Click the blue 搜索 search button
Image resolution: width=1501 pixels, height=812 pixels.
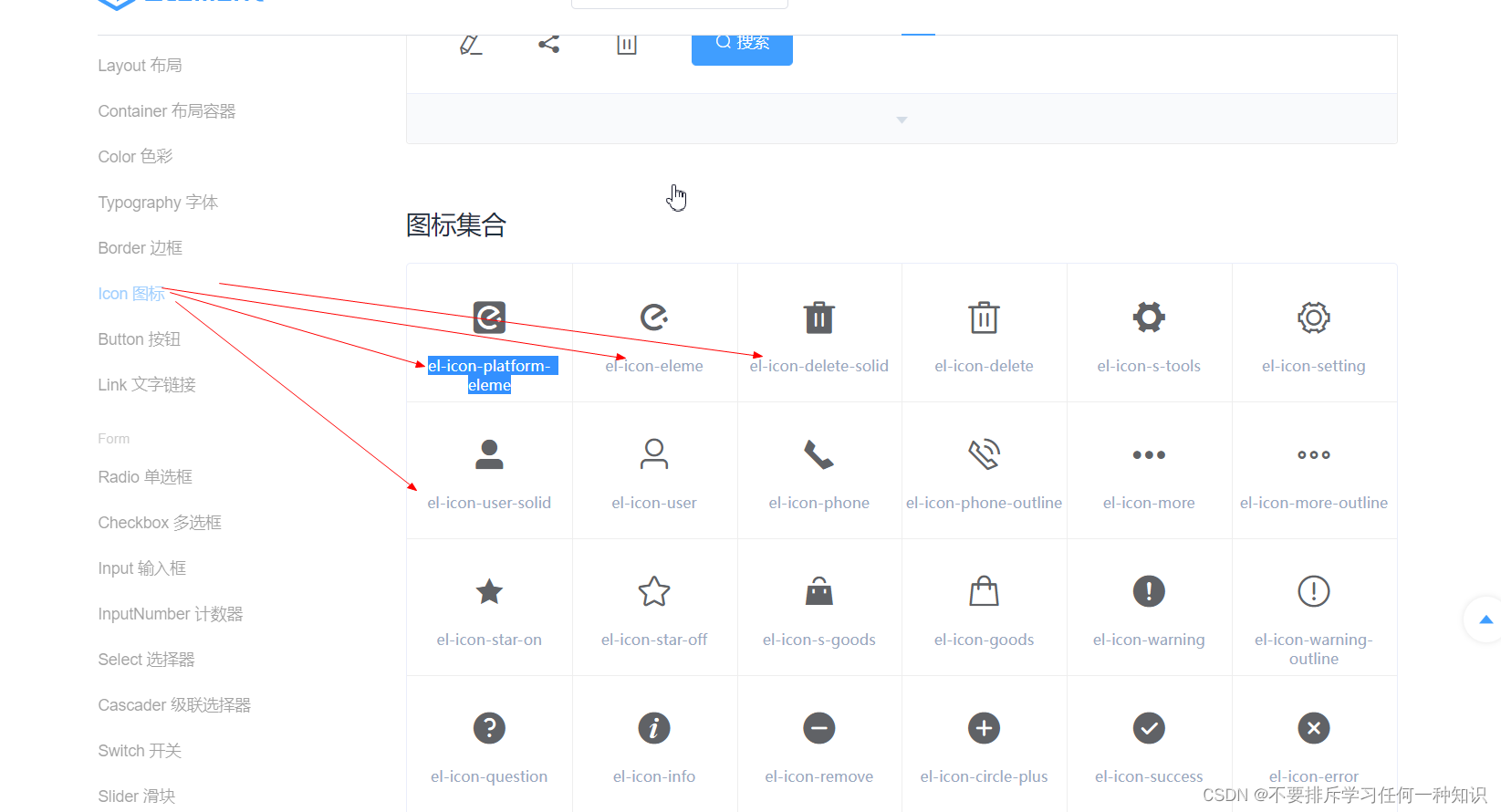pyautogui.click(x=742, y=47)
